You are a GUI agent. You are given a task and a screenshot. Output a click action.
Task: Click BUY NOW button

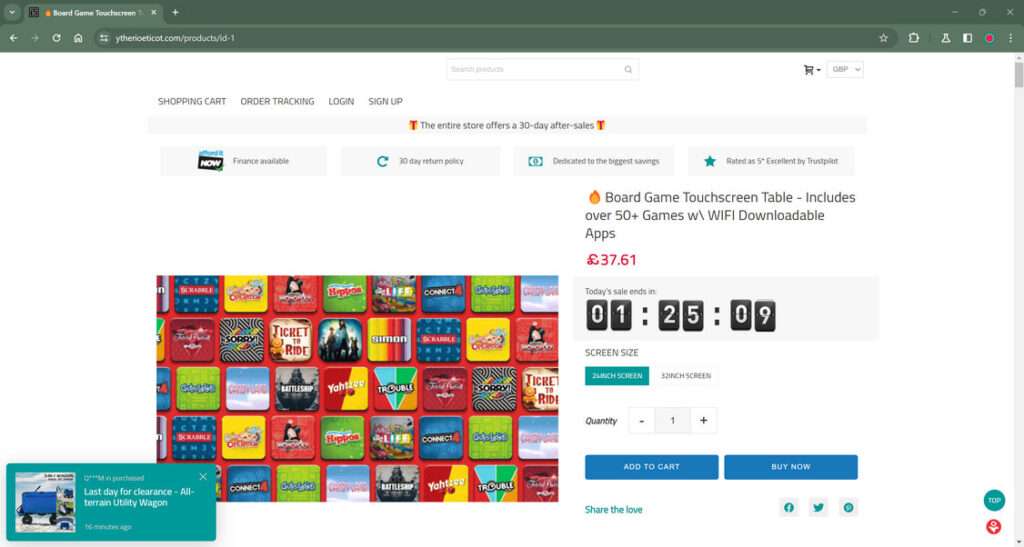790,467
